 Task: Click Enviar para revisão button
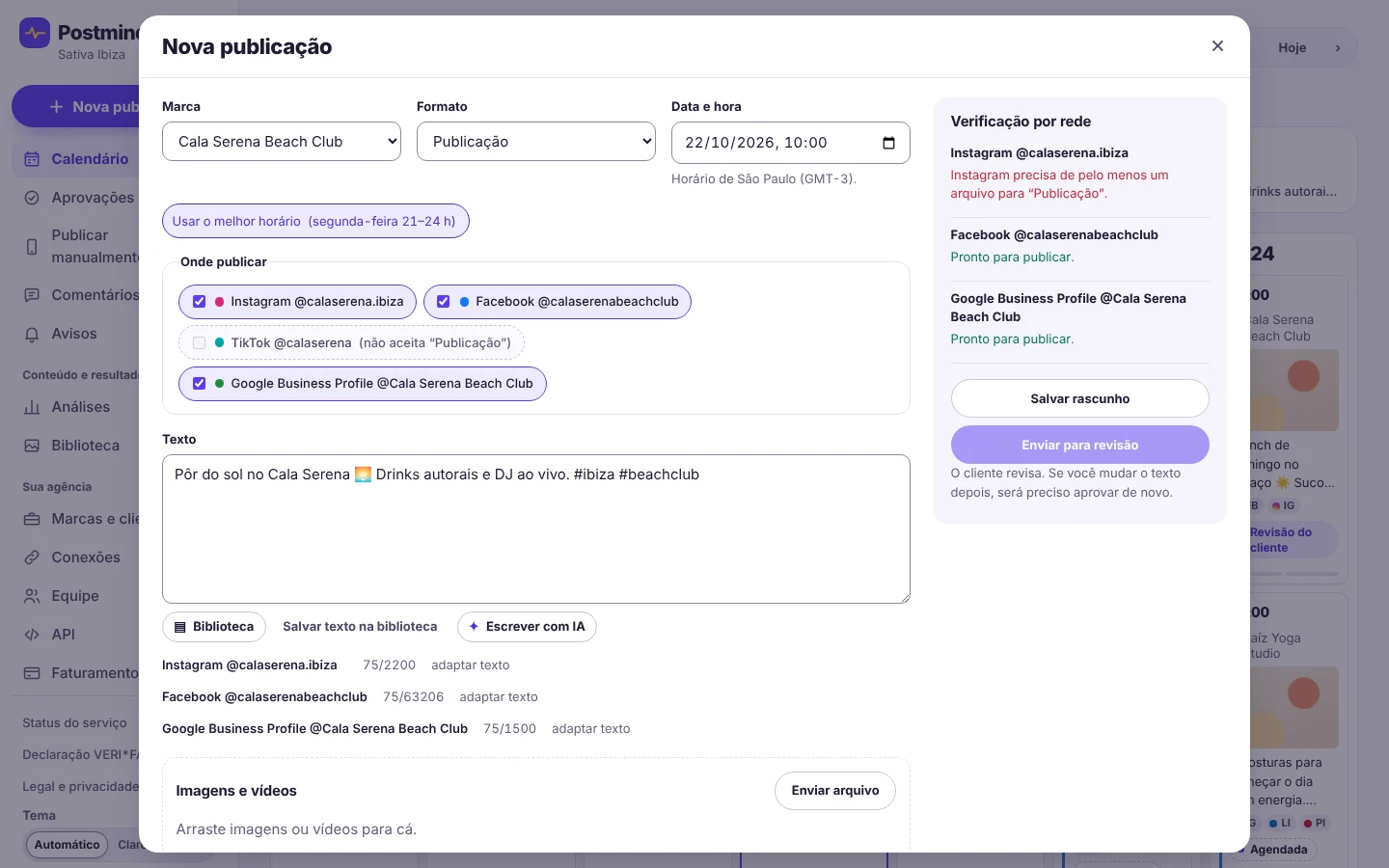click(1080, 445)
